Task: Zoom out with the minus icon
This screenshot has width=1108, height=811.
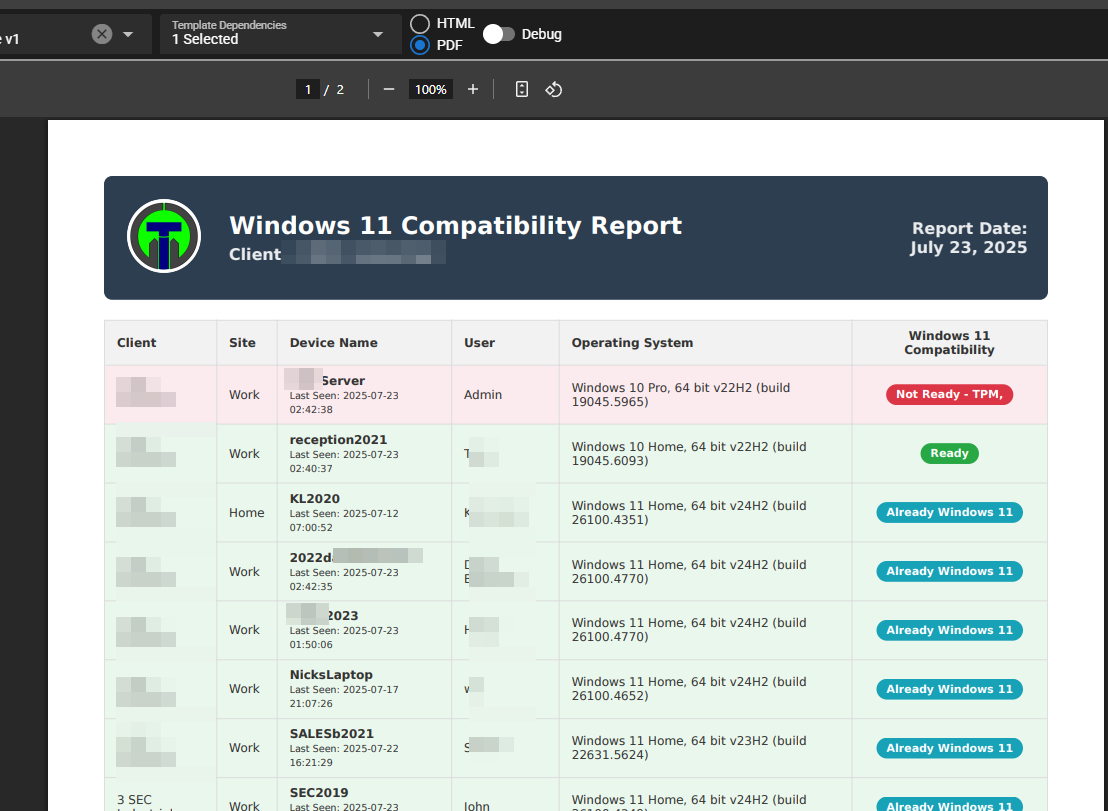Action: (389, 90)
